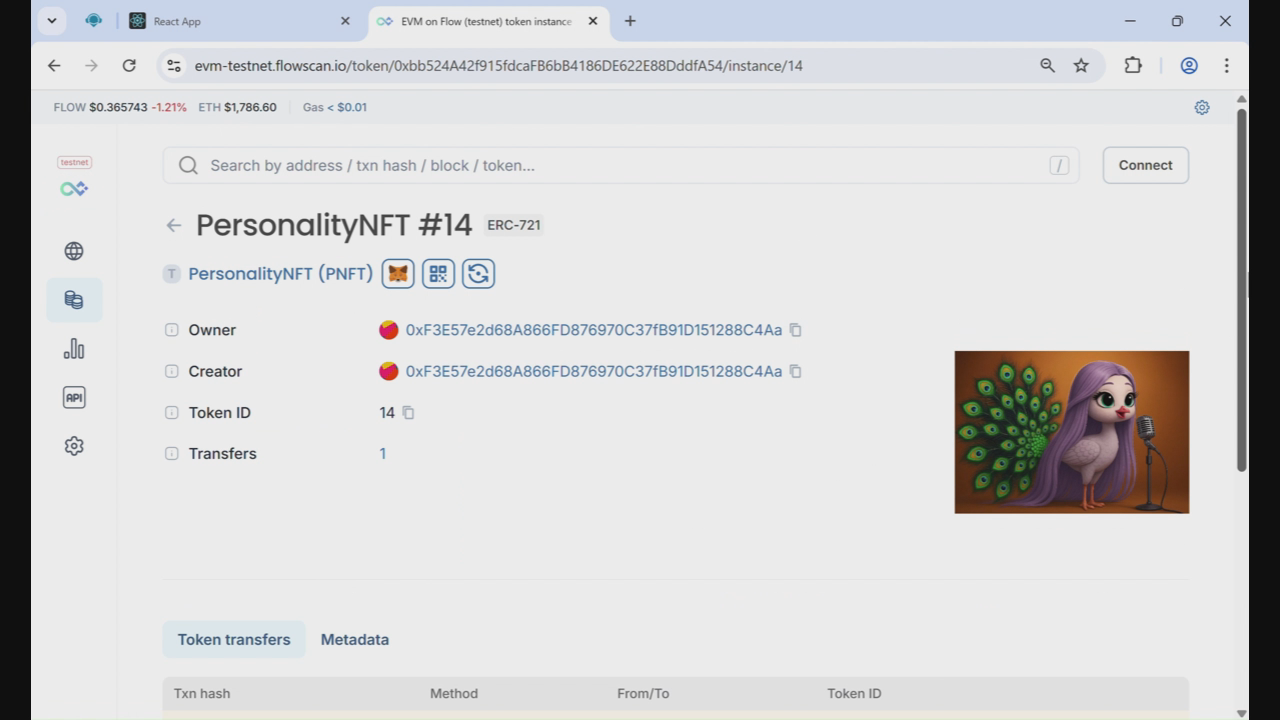The image size is (1280, 720).
Task: Switch to the React App tab
Action: (239, 21)
